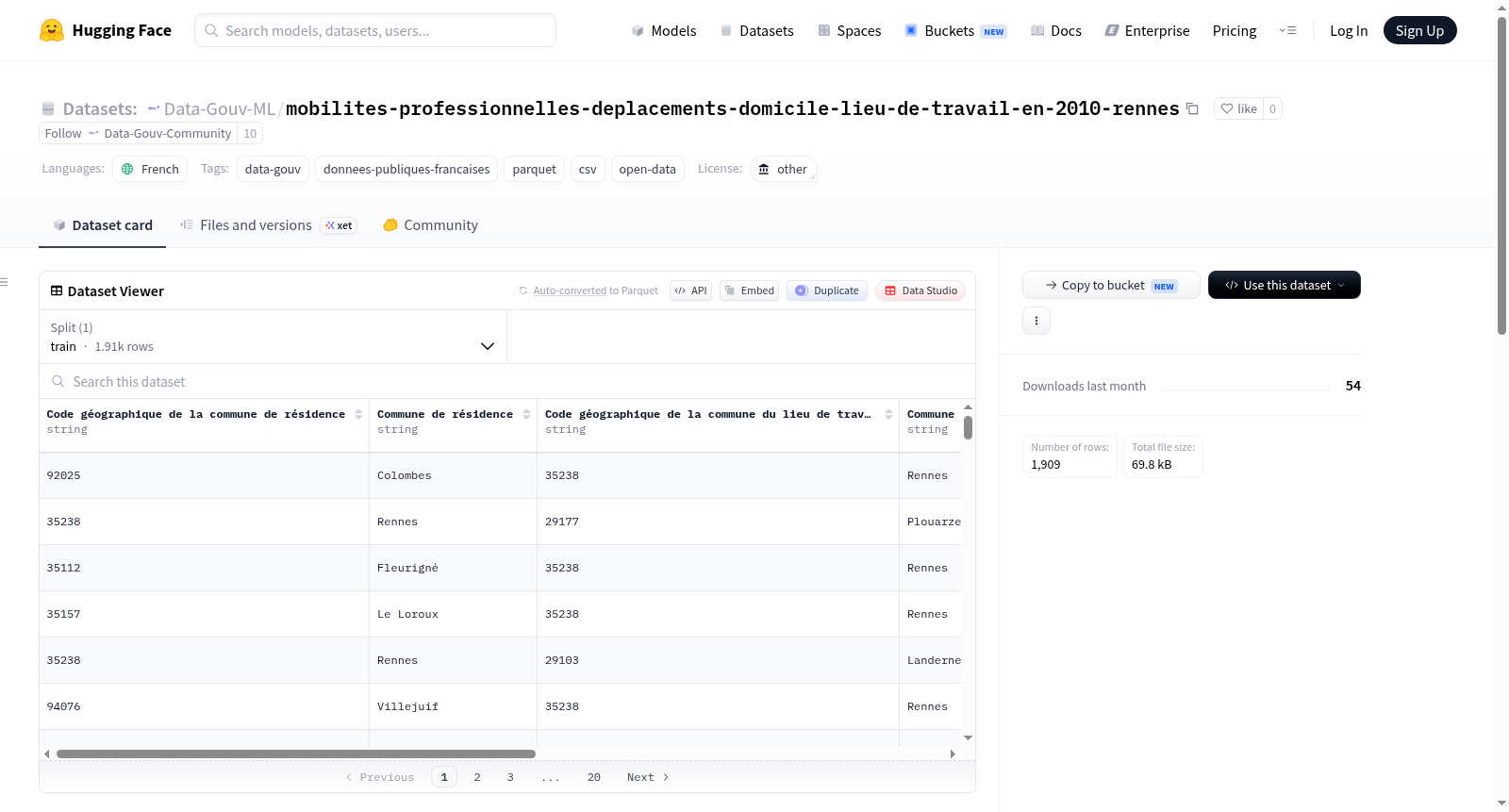Open the Spaces nav item
The height and width of the screenshot is (812, 1509).
[x=850, y=30]
